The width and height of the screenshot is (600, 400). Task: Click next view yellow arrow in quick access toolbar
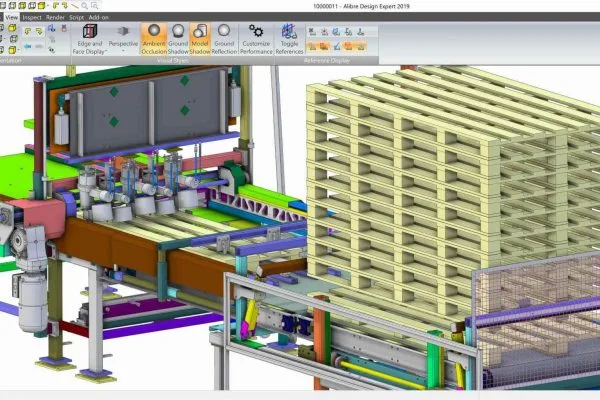(65, 6)
